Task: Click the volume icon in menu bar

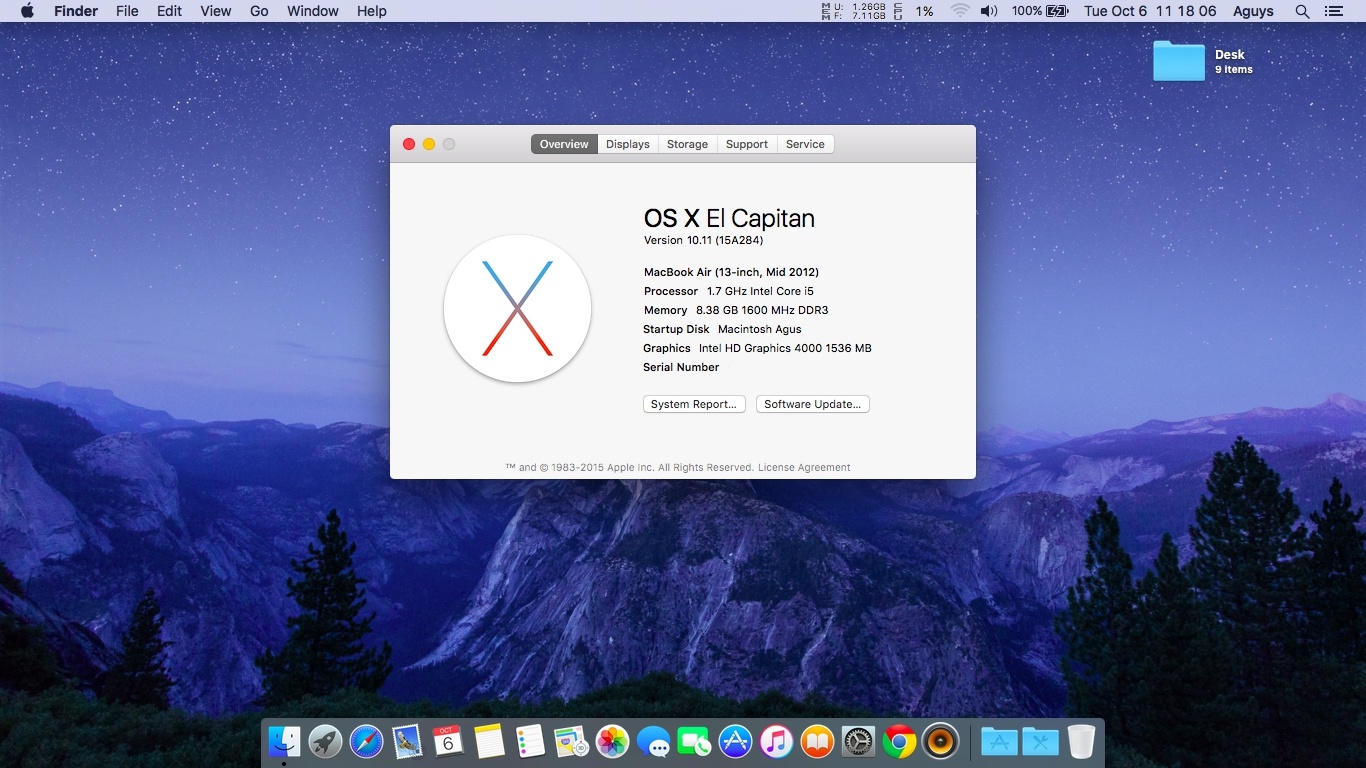Action: click(x=989, y=11)
